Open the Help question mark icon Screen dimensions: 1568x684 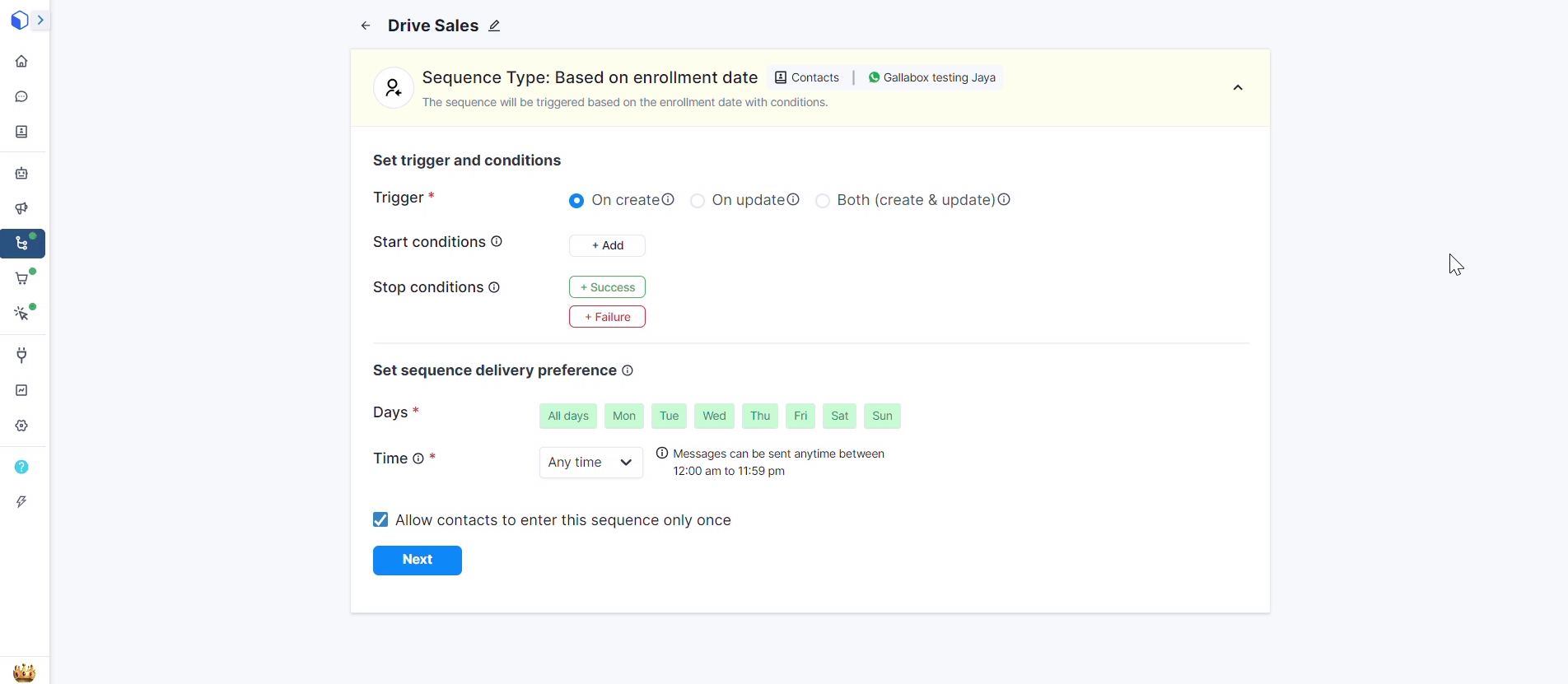point(21,467)
